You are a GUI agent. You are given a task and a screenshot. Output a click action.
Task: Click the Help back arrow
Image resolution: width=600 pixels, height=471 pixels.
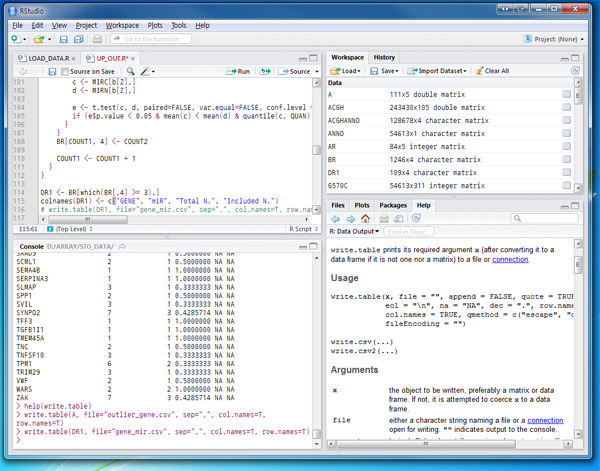(x=335, y=218)
